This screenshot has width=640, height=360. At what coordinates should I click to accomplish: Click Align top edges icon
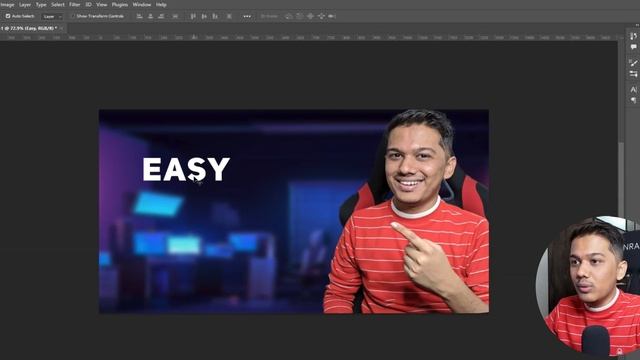tap(193, 16)
